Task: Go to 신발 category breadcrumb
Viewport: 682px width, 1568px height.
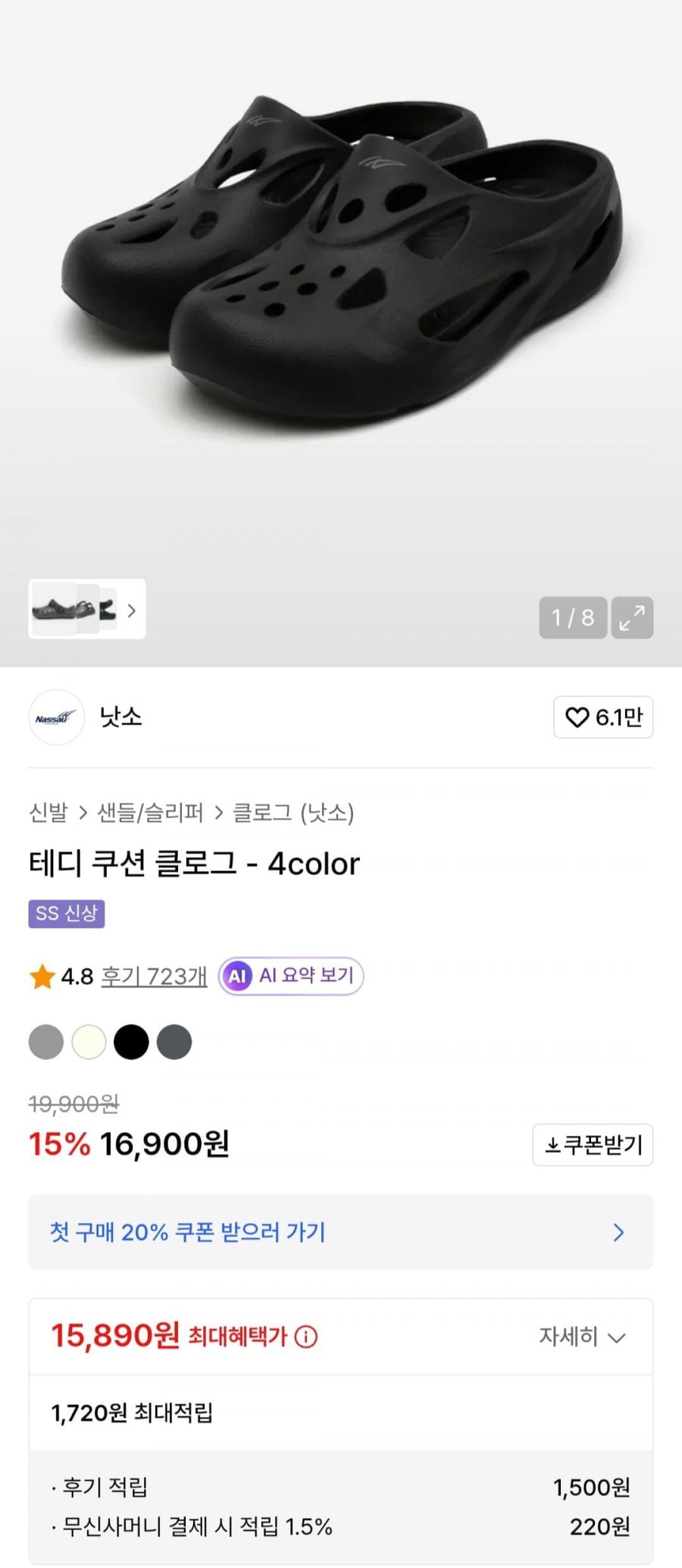Action: [x=48, y=813]
